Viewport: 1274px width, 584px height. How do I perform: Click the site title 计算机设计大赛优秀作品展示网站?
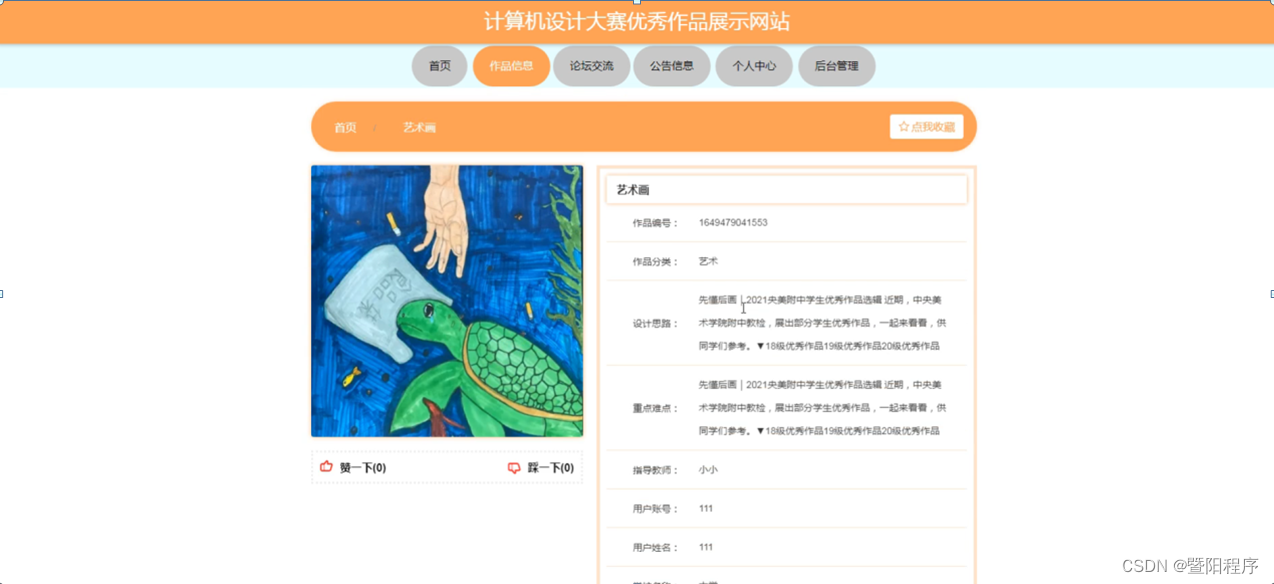[637, 22]
